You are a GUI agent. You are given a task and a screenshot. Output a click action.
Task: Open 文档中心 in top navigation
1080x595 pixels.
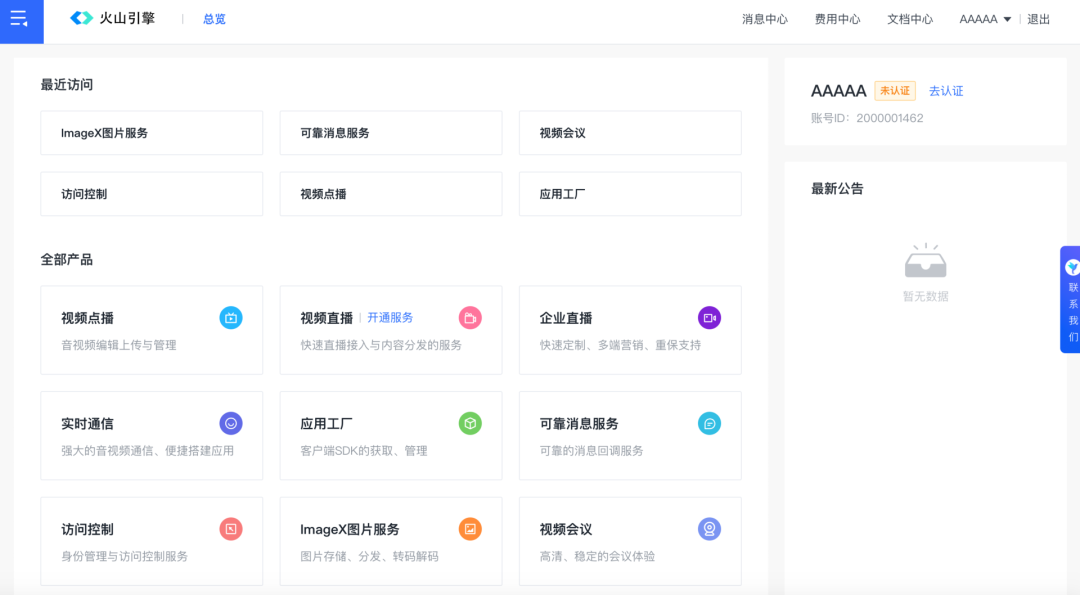910,19
